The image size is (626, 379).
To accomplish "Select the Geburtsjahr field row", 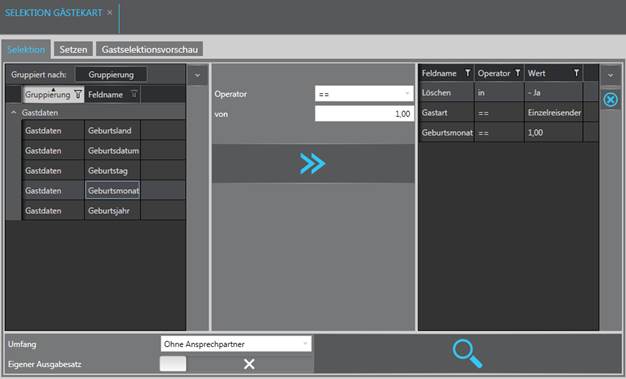I will coord(103,210).
